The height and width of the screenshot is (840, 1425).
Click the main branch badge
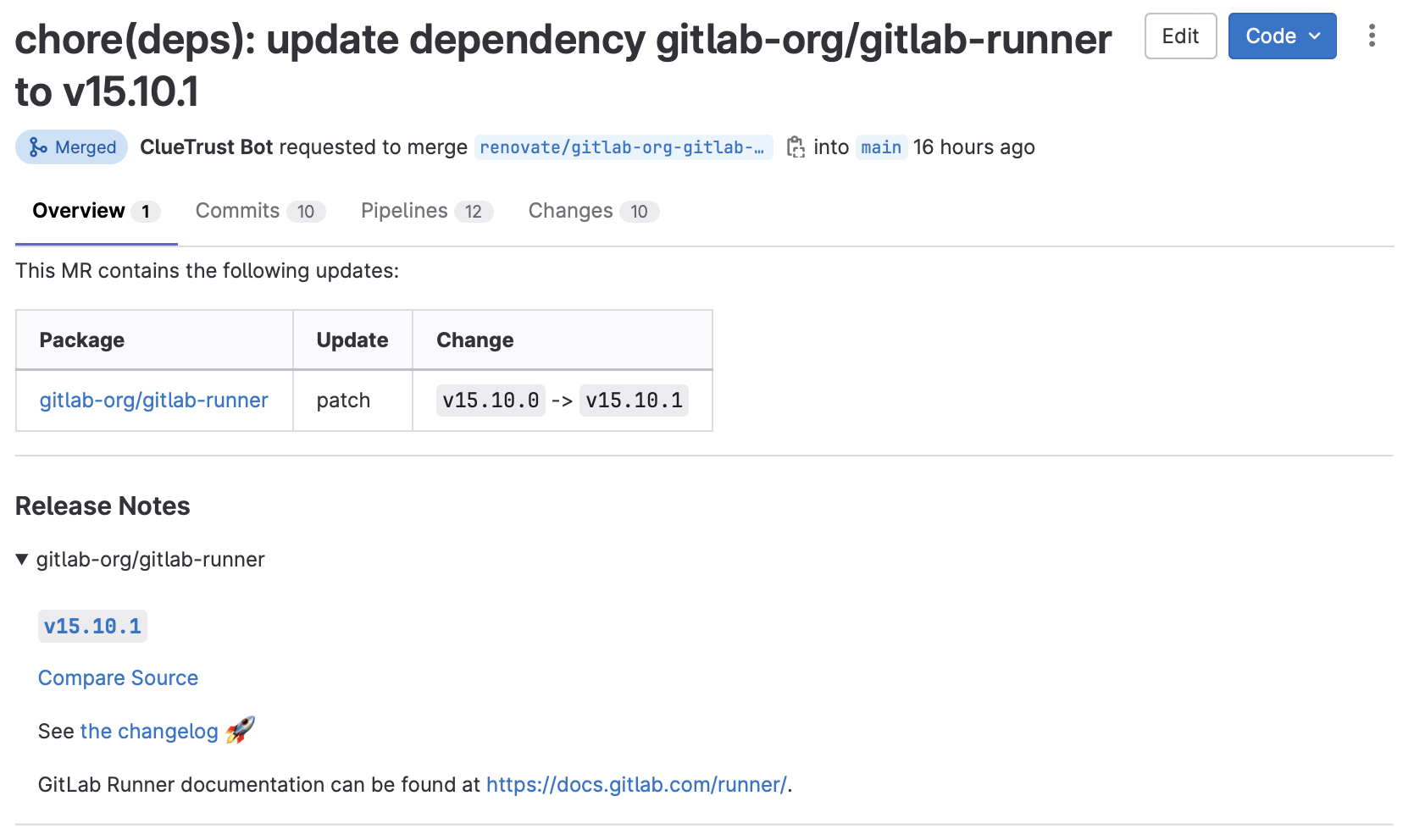pos(881,146)
